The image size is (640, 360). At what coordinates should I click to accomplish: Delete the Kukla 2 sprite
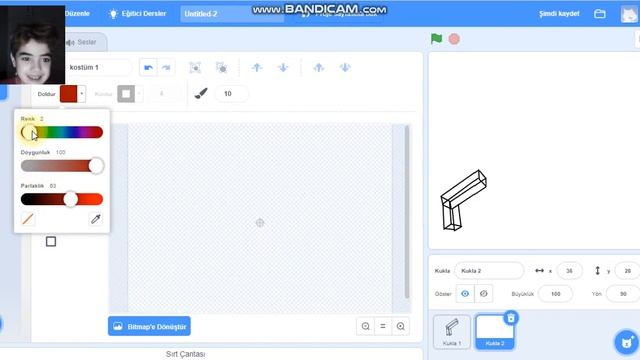point(511,318)
